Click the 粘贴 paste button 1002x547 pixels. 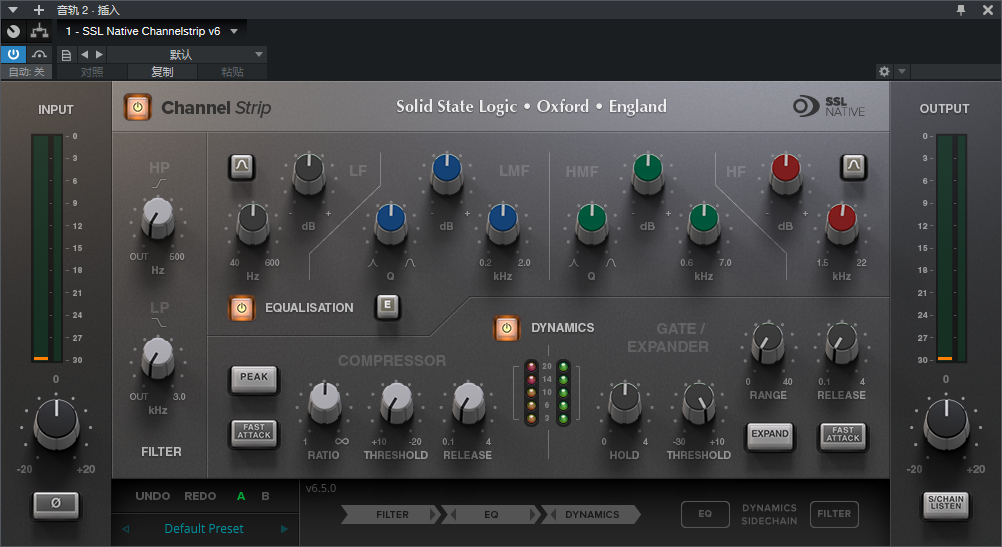(232, 72)
